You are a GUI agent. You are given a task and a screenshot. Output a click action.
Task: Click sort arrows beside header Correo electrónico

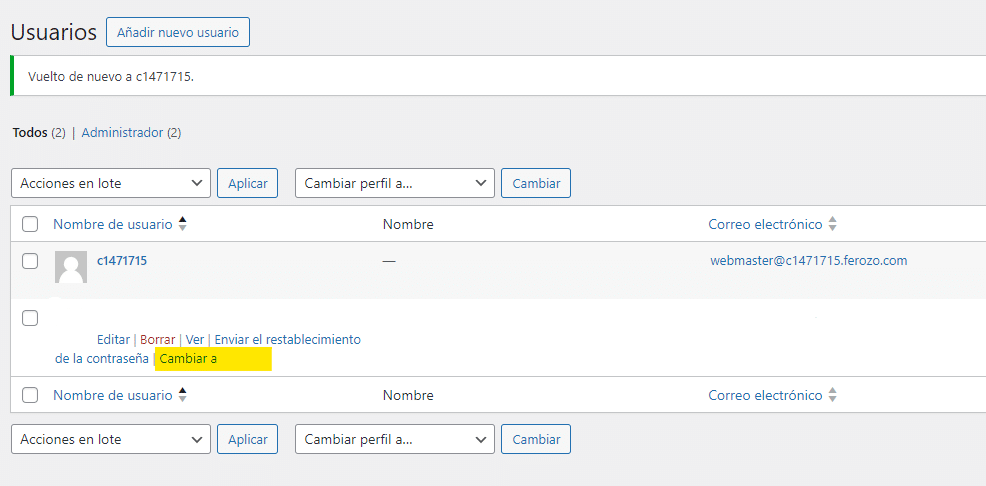[832, 224]
